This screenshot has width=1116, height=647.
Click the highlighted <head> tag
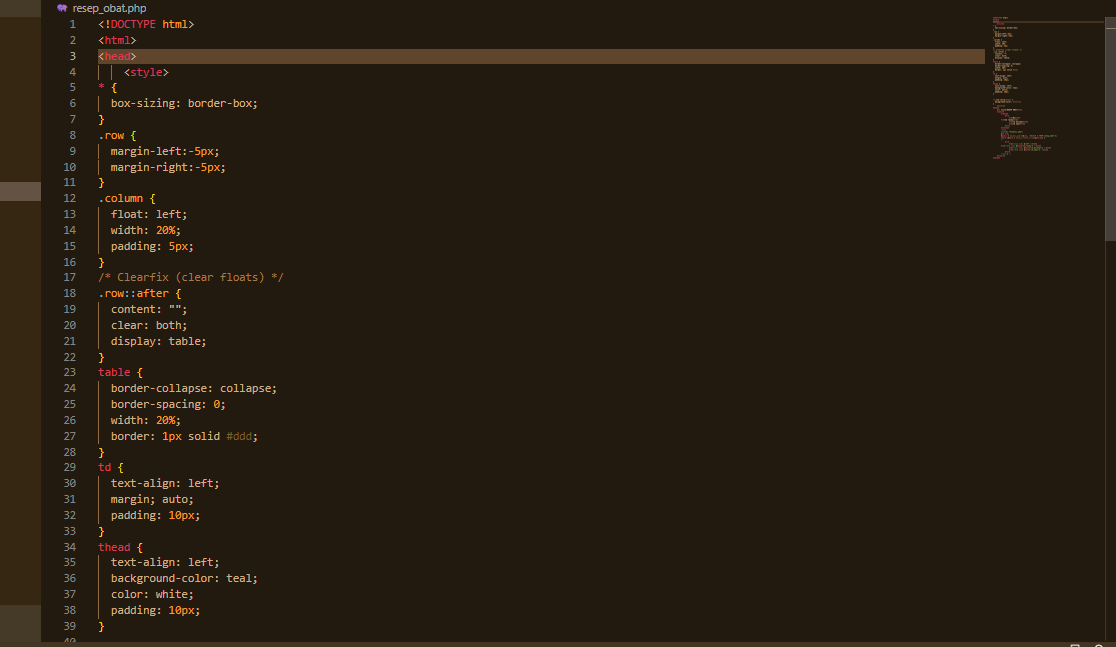[x=117, y=56]
